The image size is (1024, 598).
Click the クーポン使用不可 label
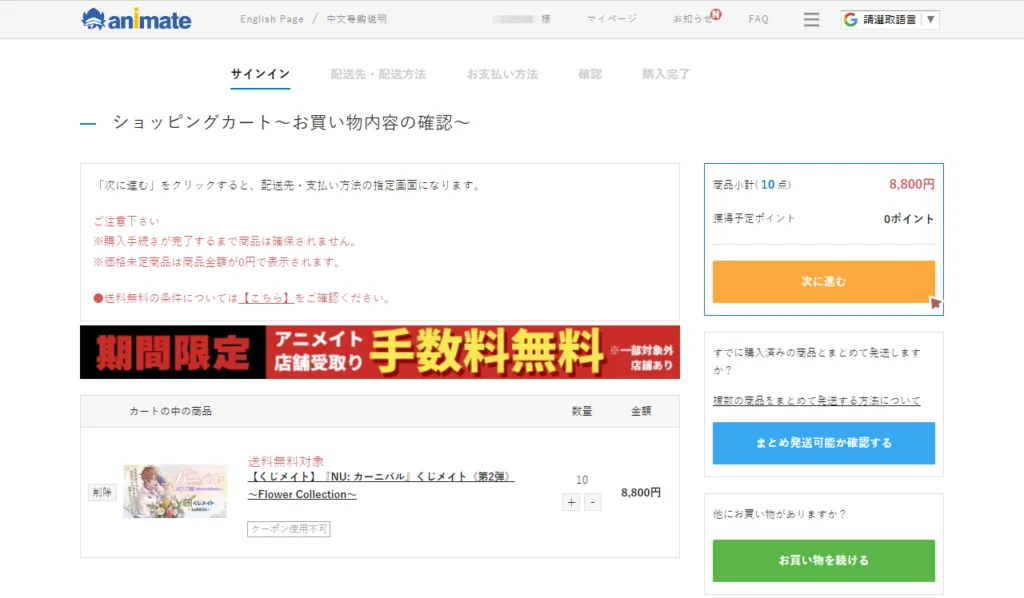click(289, 529)
